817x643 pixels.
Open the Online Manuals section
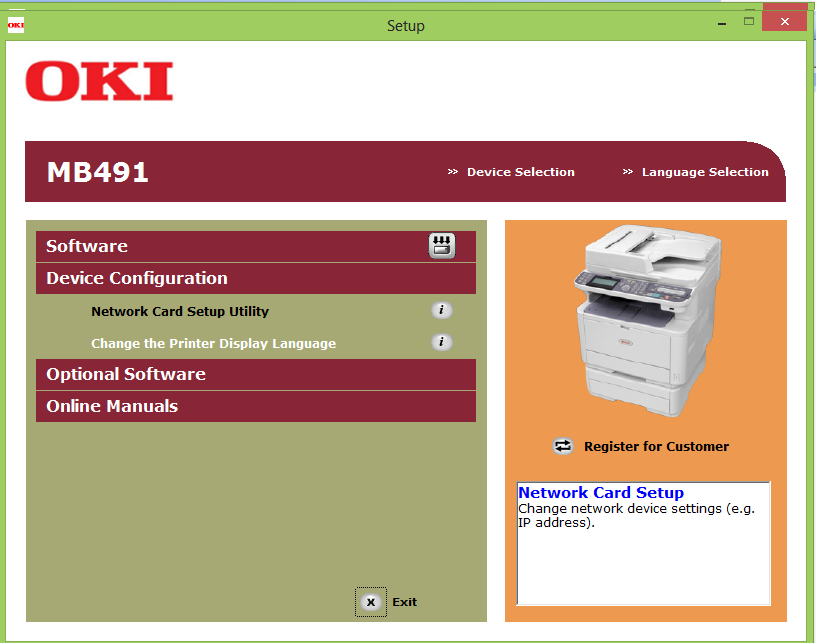tap(112, 406)
